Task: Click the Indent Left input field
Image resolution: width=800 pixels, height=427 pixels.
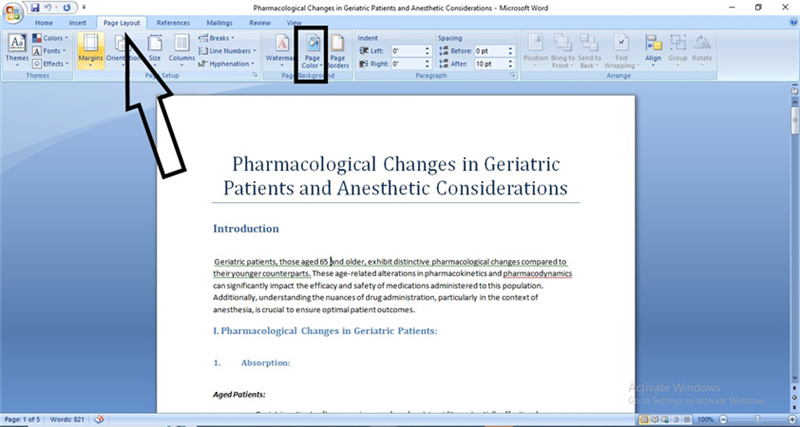Action: pos(407,51)
